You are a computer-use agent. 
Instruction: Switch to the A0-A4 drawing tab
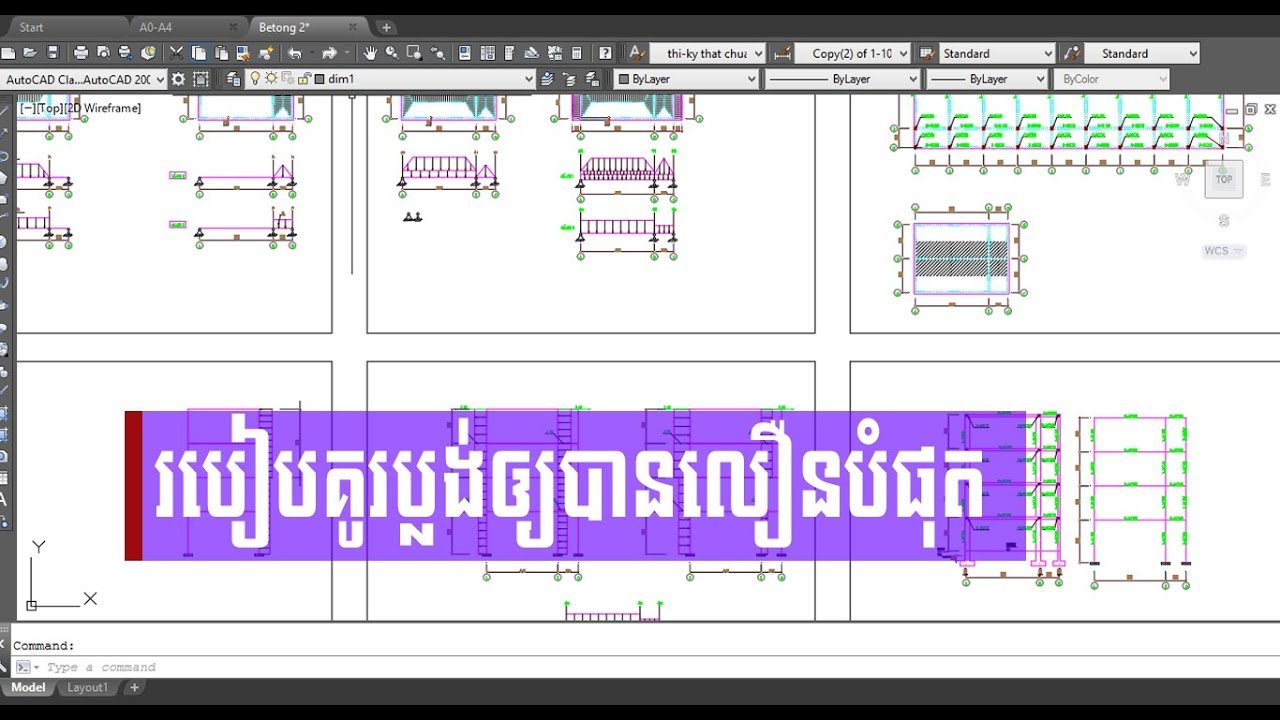pos(156,27)
